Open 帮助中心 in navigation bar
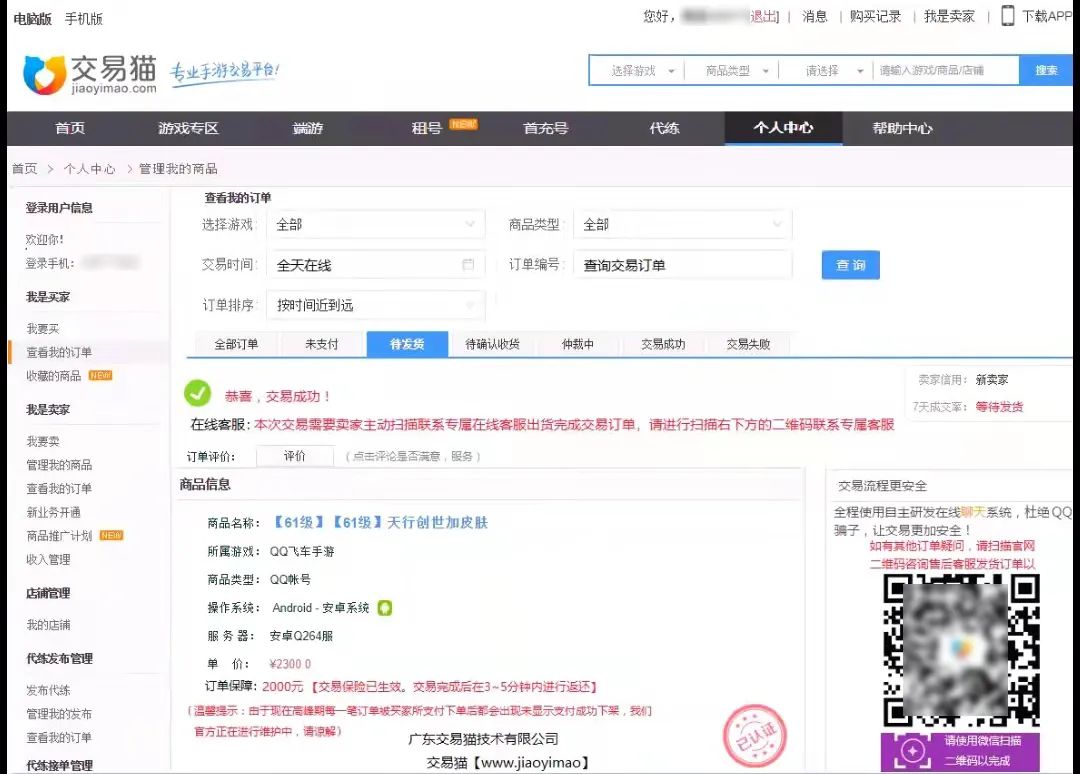Screen dimensions: 1080x774 click(902, 128)
